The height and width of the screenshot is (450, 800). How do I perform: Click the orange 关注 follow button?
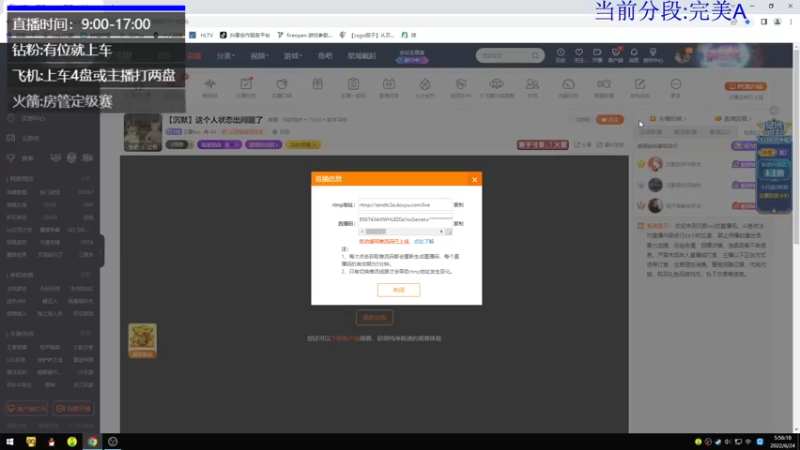(610, 120)
